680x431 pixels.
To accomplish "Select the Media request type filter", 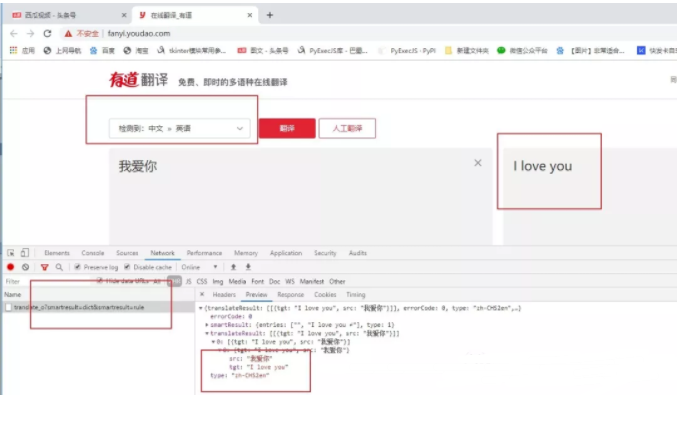I will point(237,281).
